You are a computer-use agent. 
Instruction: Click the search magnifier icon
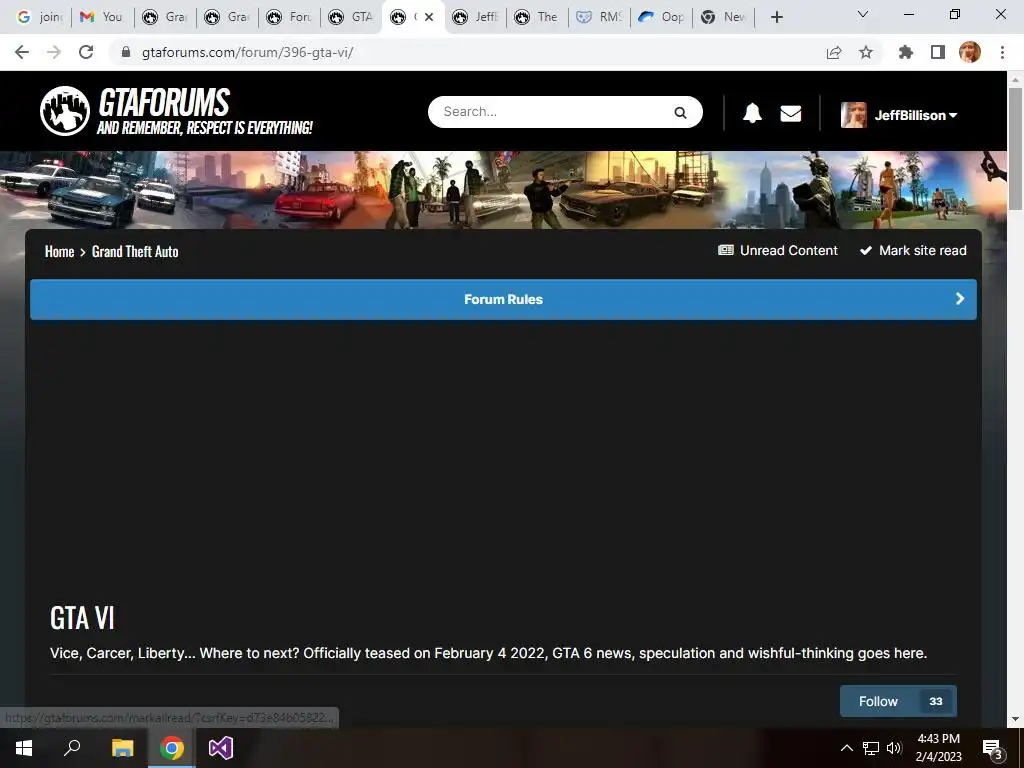pyautogui.click(x=680, y=112)
